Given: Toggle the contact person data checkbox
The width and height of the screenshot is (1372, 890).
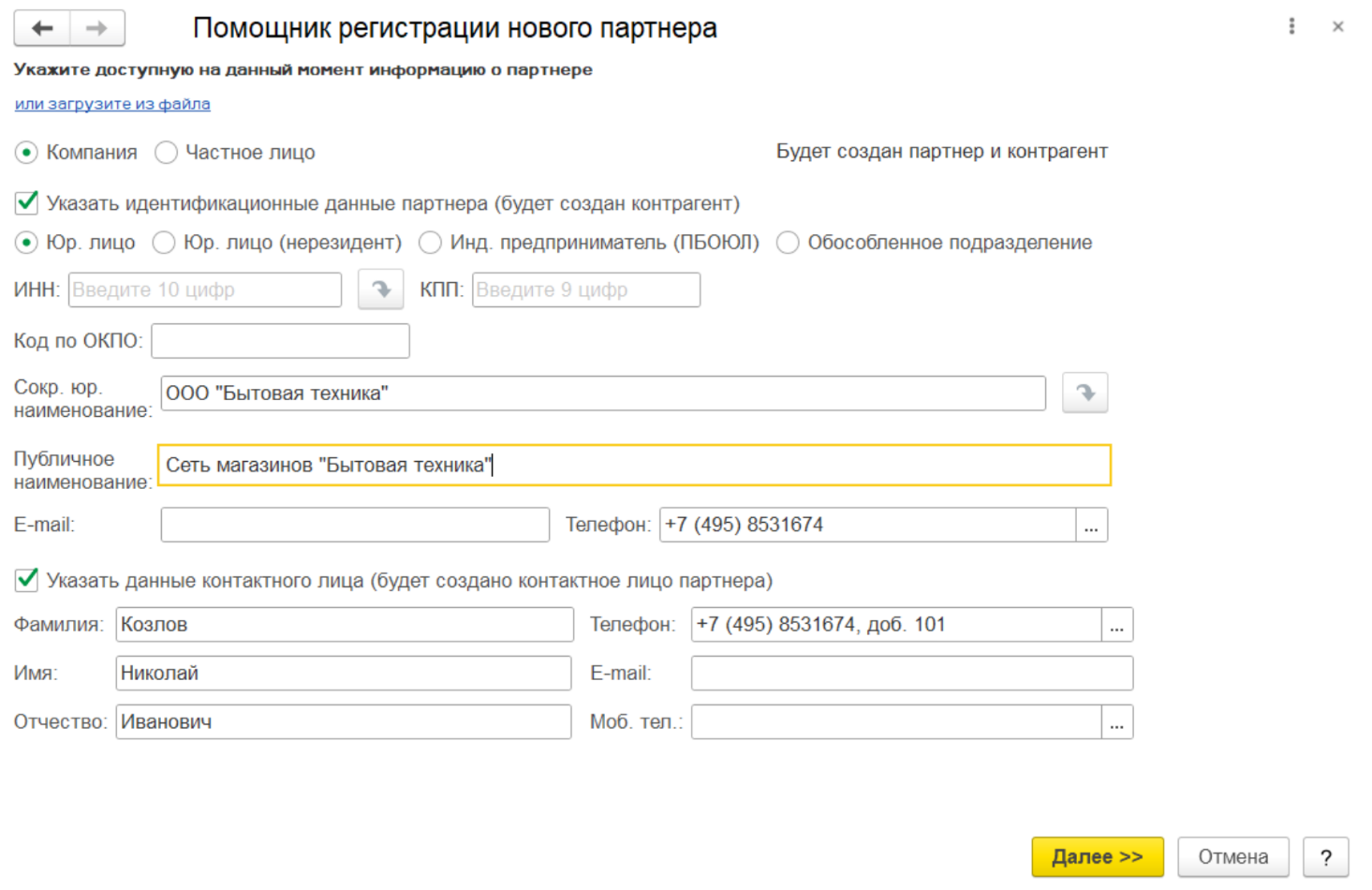Looking at the screenshot, I should click(x=27, y=580).
